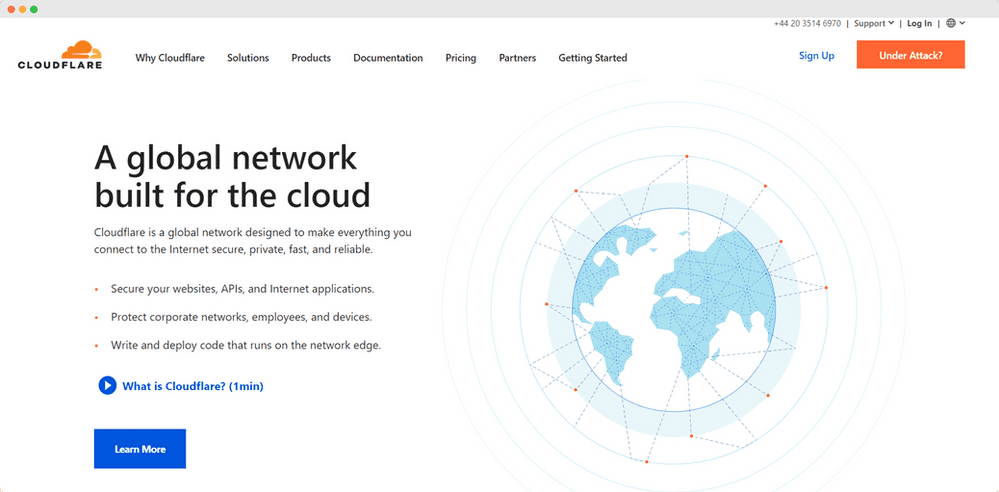Viewport: 999px width, 492px height.
Task: Open the Pricing page
Action: coord(461,58)
